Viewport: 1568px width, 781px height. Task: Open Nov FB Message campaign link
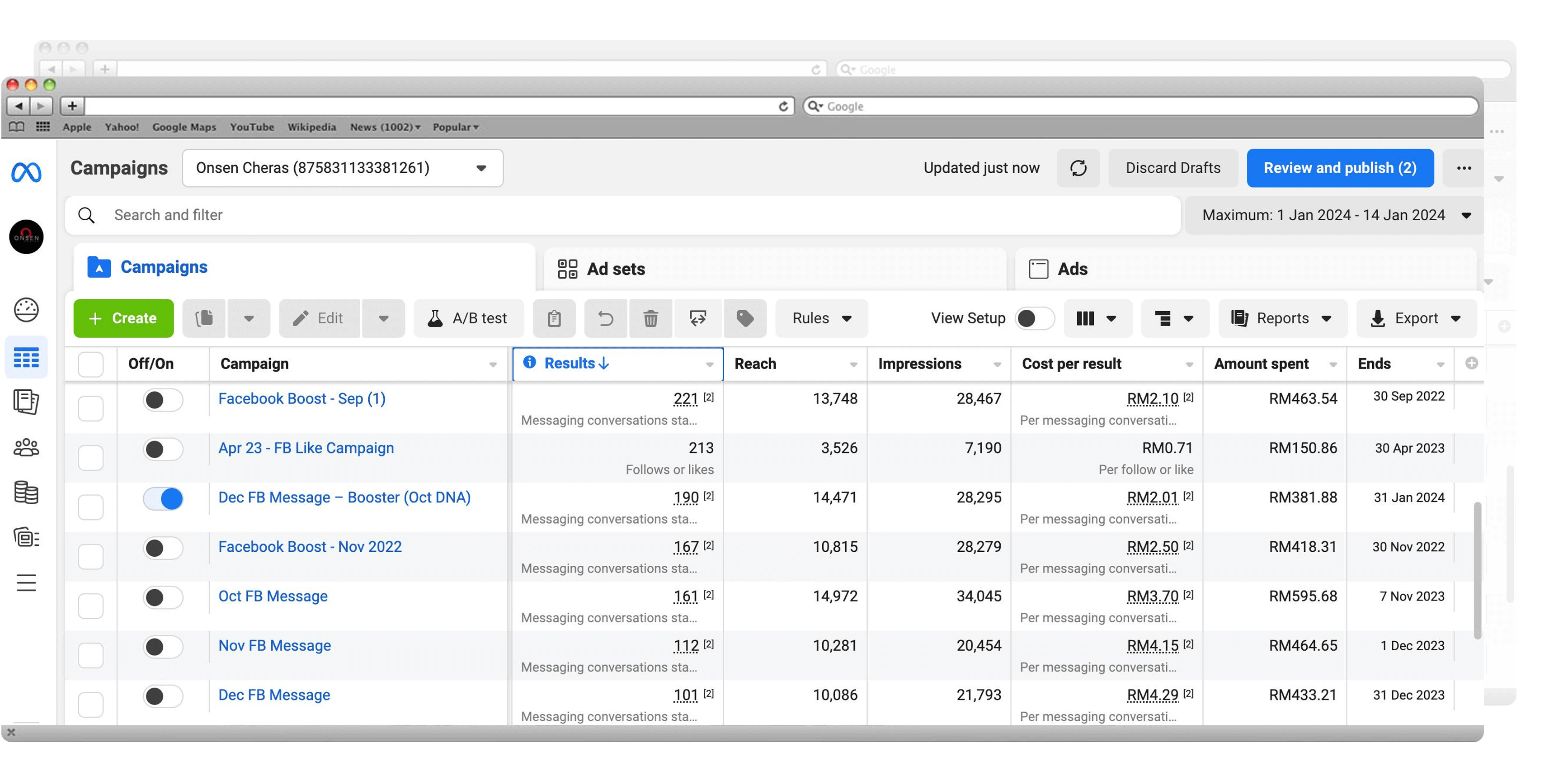[x=274, y=645]
